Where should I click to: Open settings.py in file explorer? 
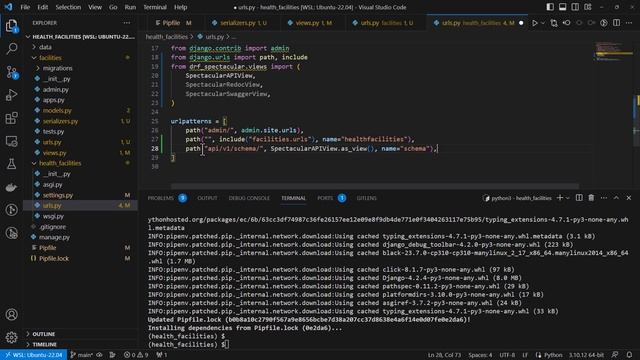(58, 195)
